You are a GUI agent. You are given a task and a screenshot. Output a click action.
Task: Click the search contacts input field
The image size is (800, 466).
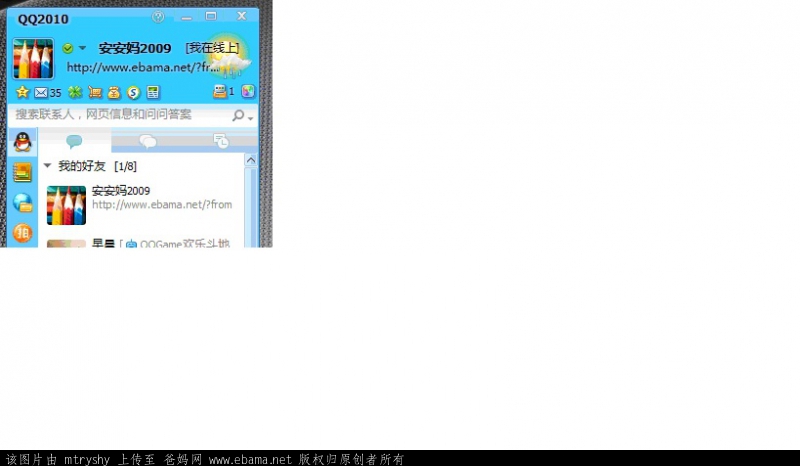[x=120, y=115]
